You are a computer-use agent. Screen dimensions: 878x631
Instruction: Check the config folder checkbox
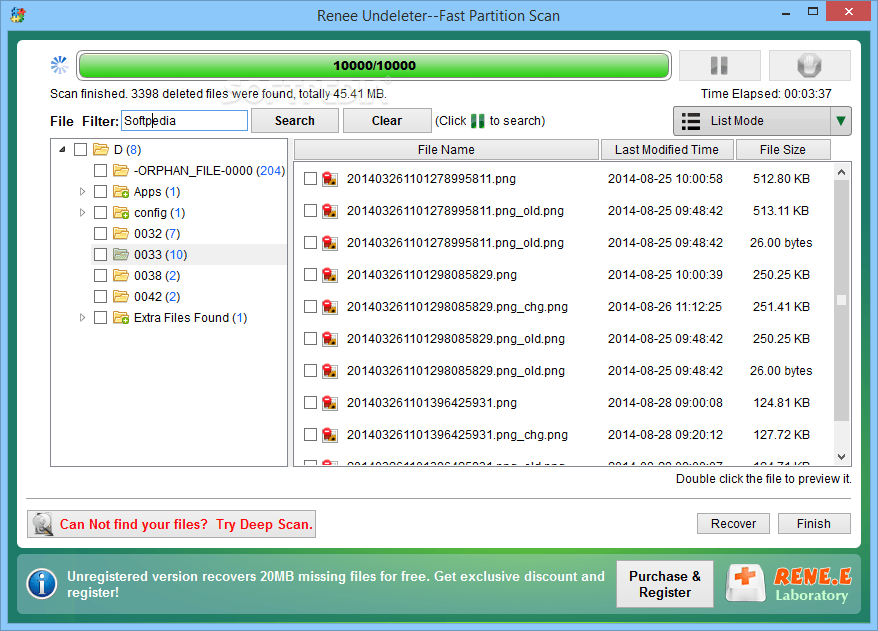[101, 212]
